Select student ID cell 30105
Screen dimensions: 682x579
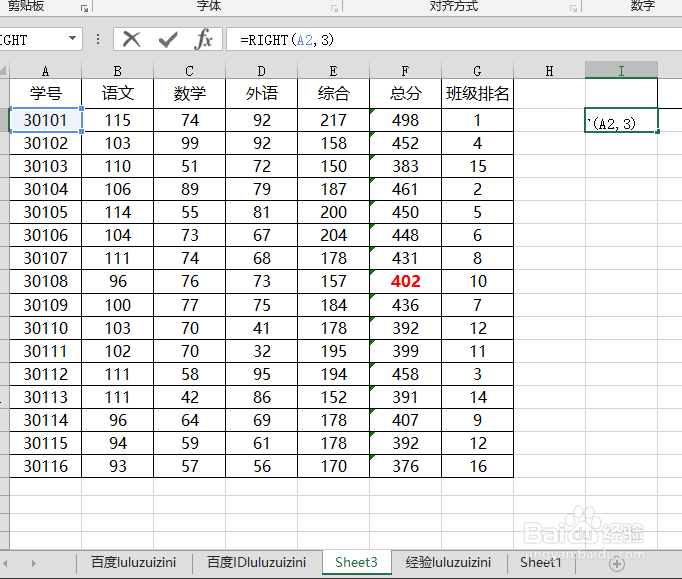[x=45, y=212]
